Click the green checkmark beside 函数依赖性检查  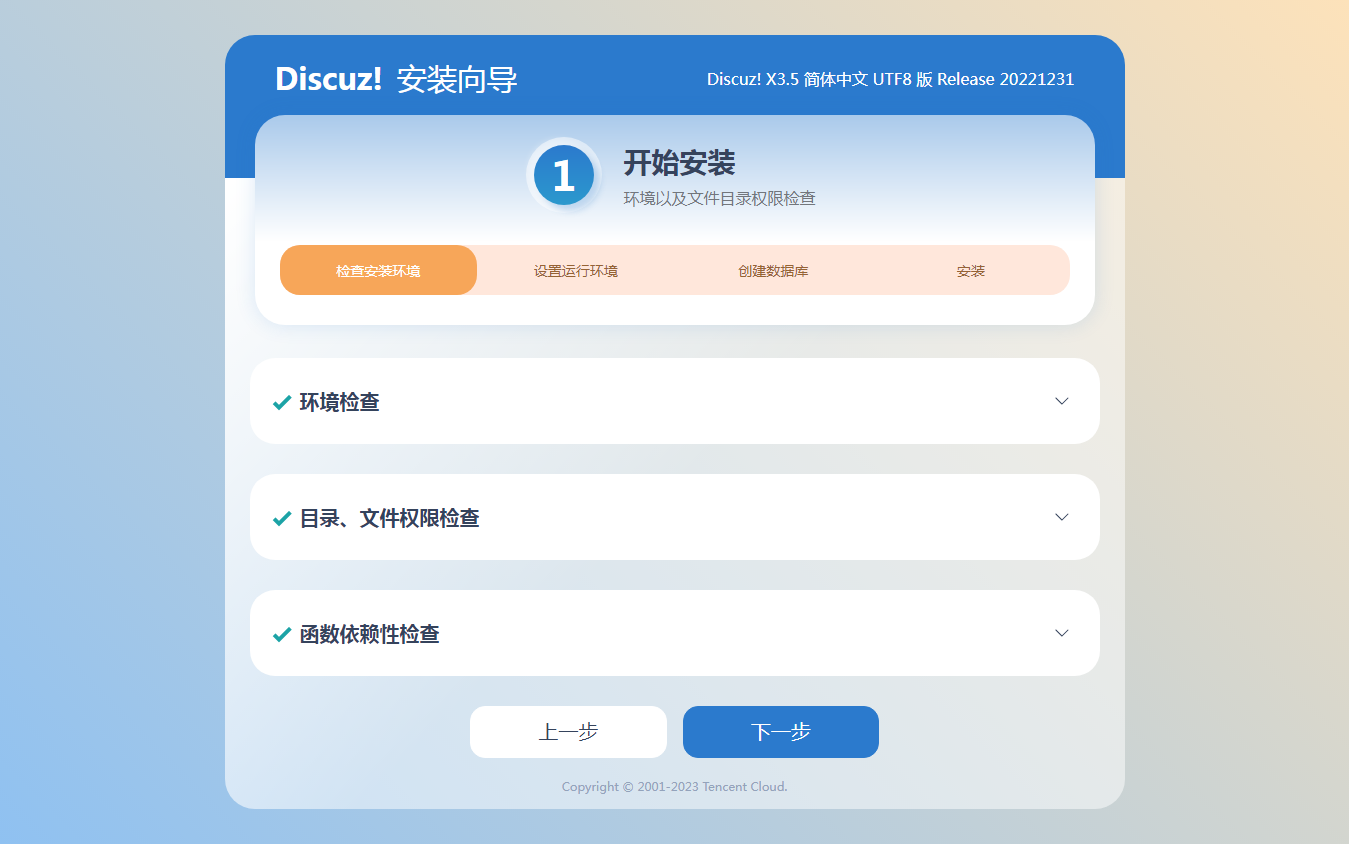point(282,634)
